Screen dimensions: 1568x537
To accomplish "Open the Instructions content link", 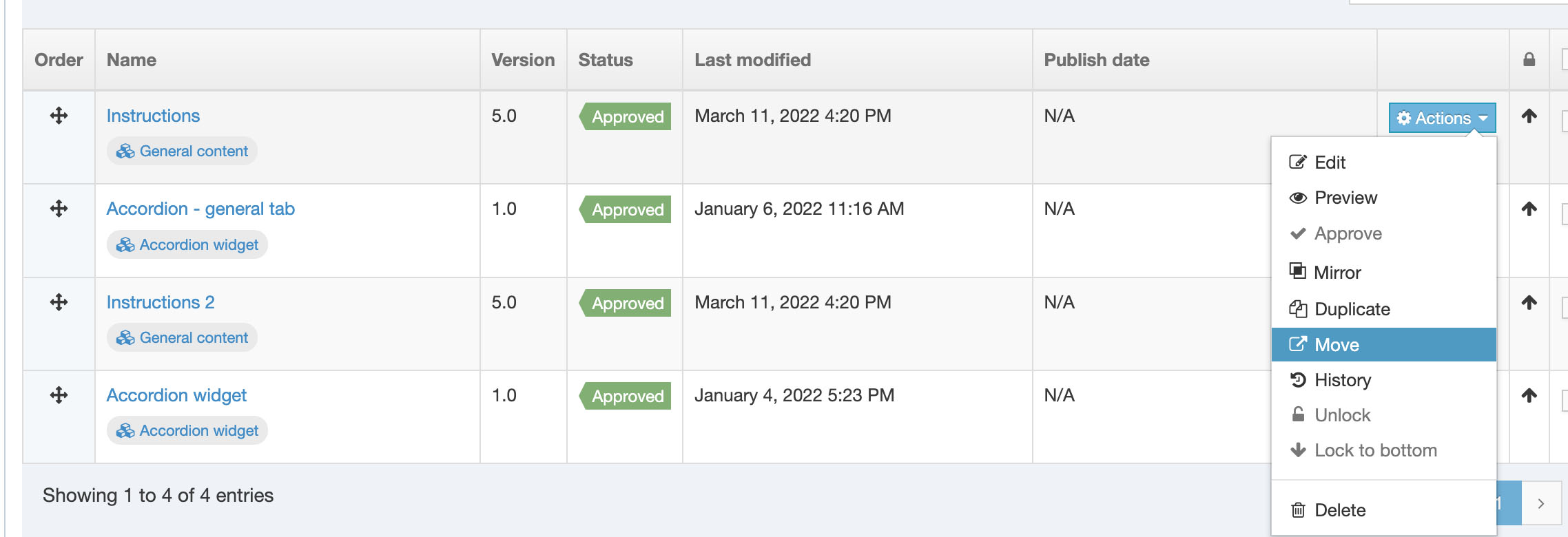I will (x=153, y=116).
